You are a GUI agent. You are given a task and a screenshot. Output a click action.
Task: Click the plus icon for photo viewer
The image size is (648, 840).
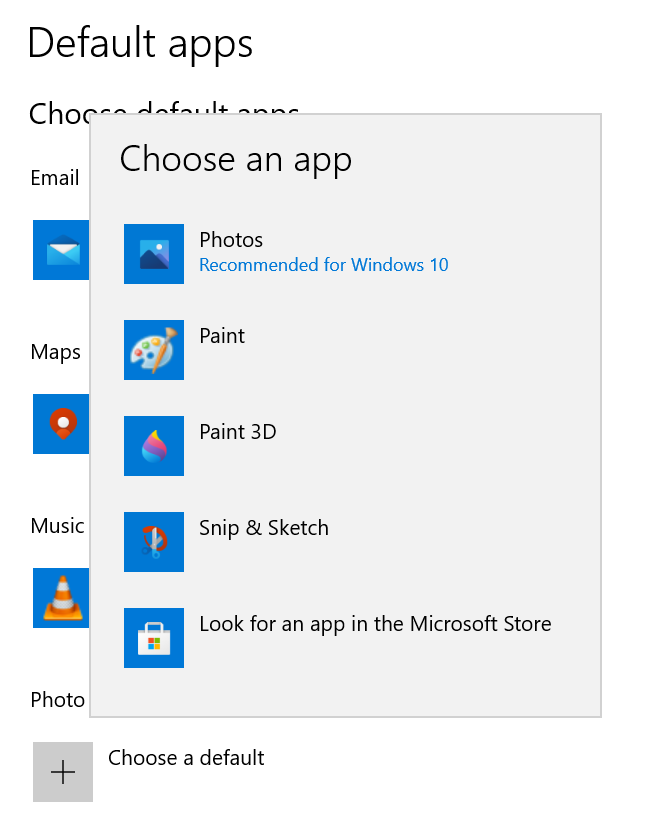pyautogui.click(x=63, y=772)
